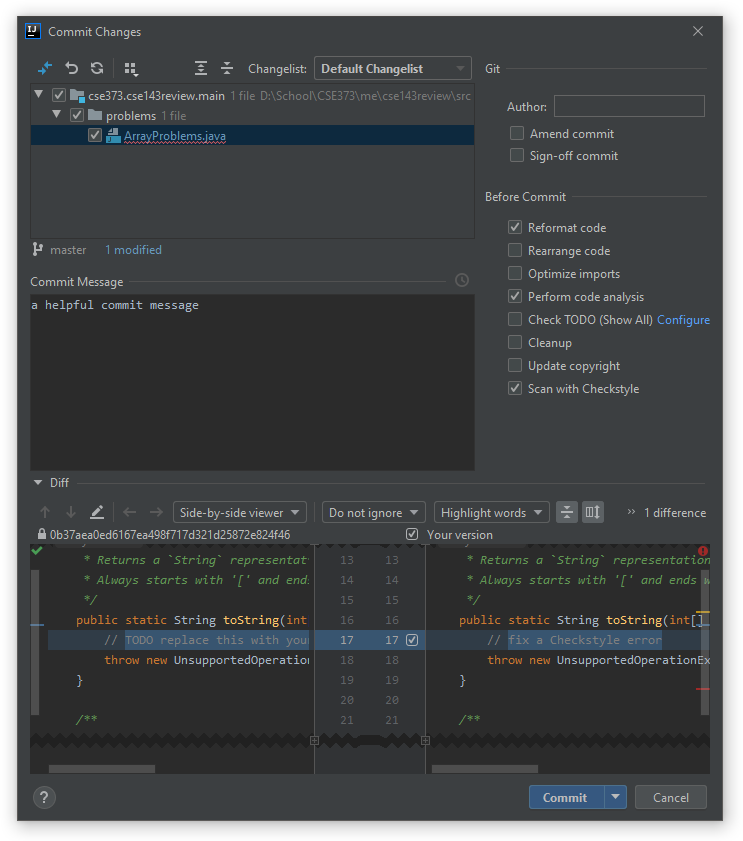The image size is (743, 841).
Task: Uncheck Perform code analysis checkbox
Action: point(515,296)
